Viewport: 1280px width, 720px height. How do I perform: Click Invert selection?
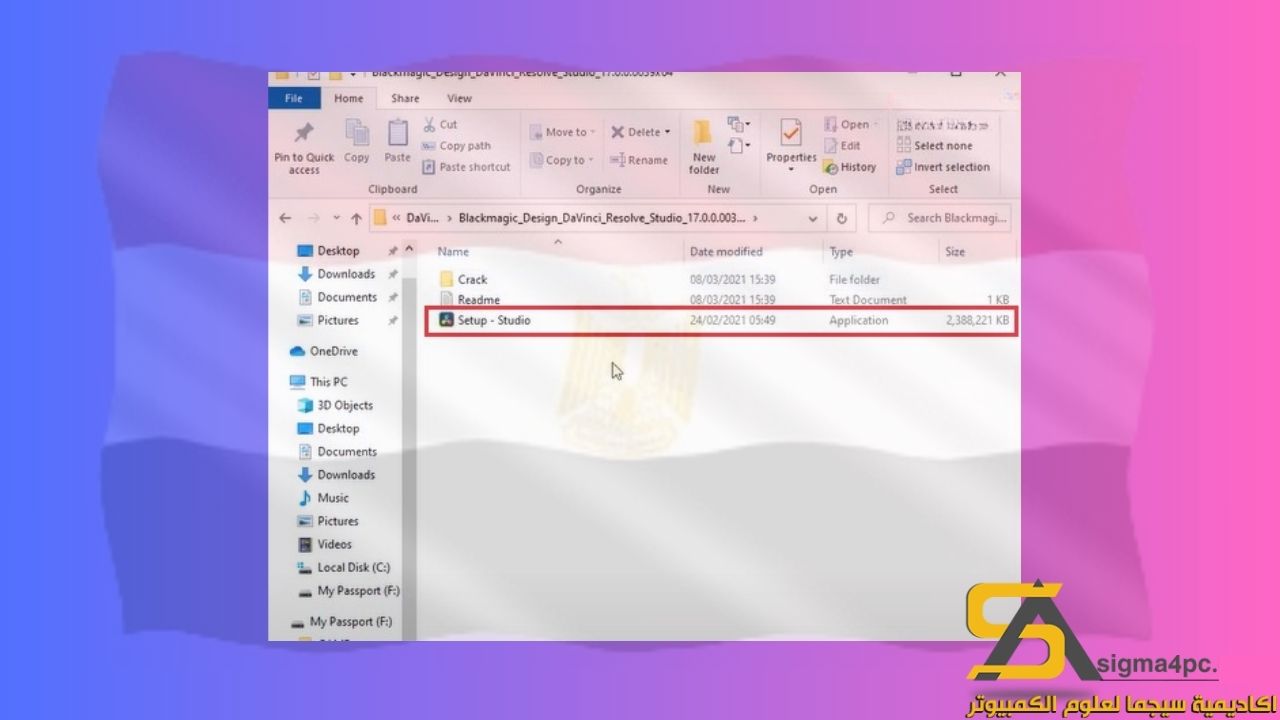pyautogui.click(x=943, y=167)
